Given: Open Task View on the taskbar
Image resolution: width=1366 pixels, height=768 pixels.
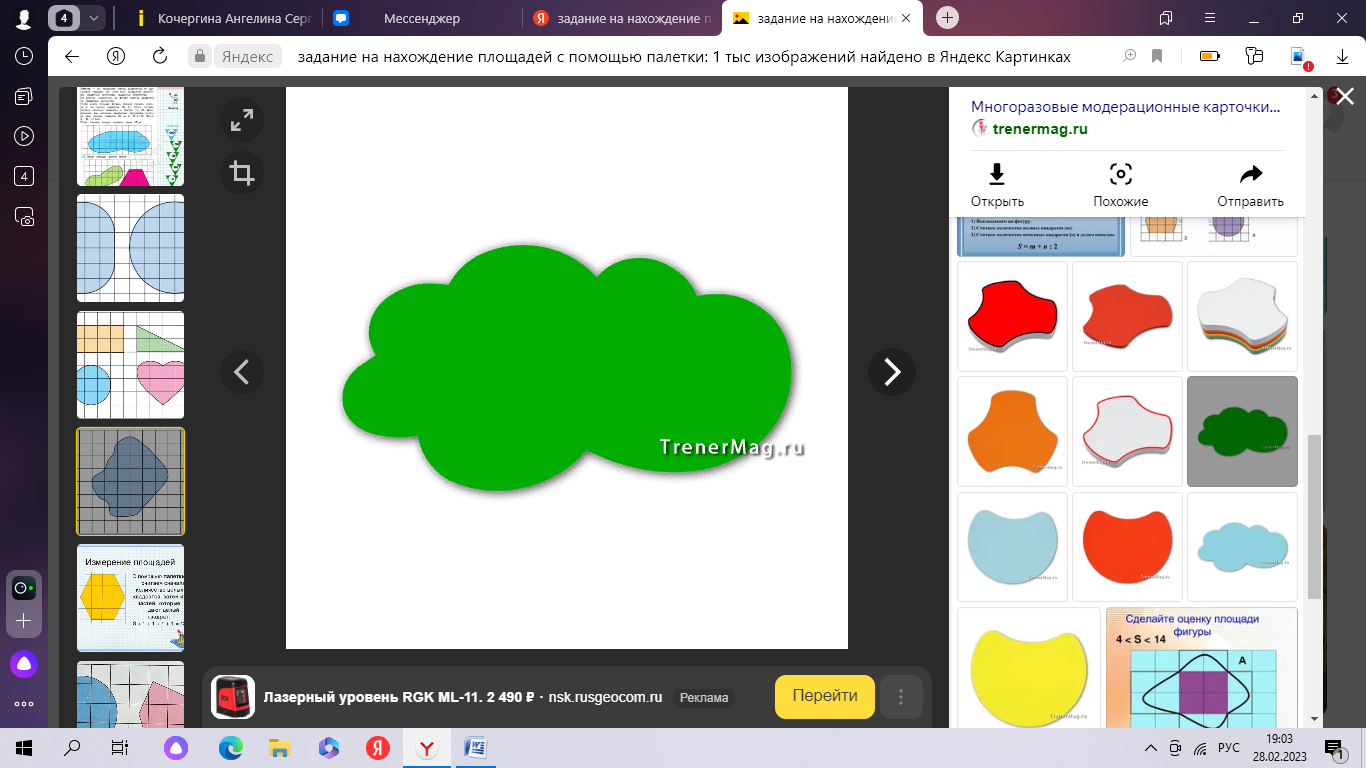Looking at the screenshot, I should pyautogui.click(x=120, y=747).
